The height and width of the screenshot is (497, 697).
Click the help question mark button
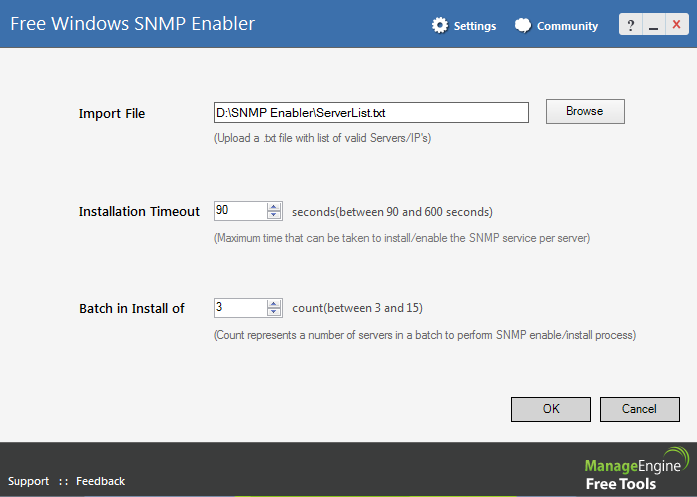pos(630,24)
